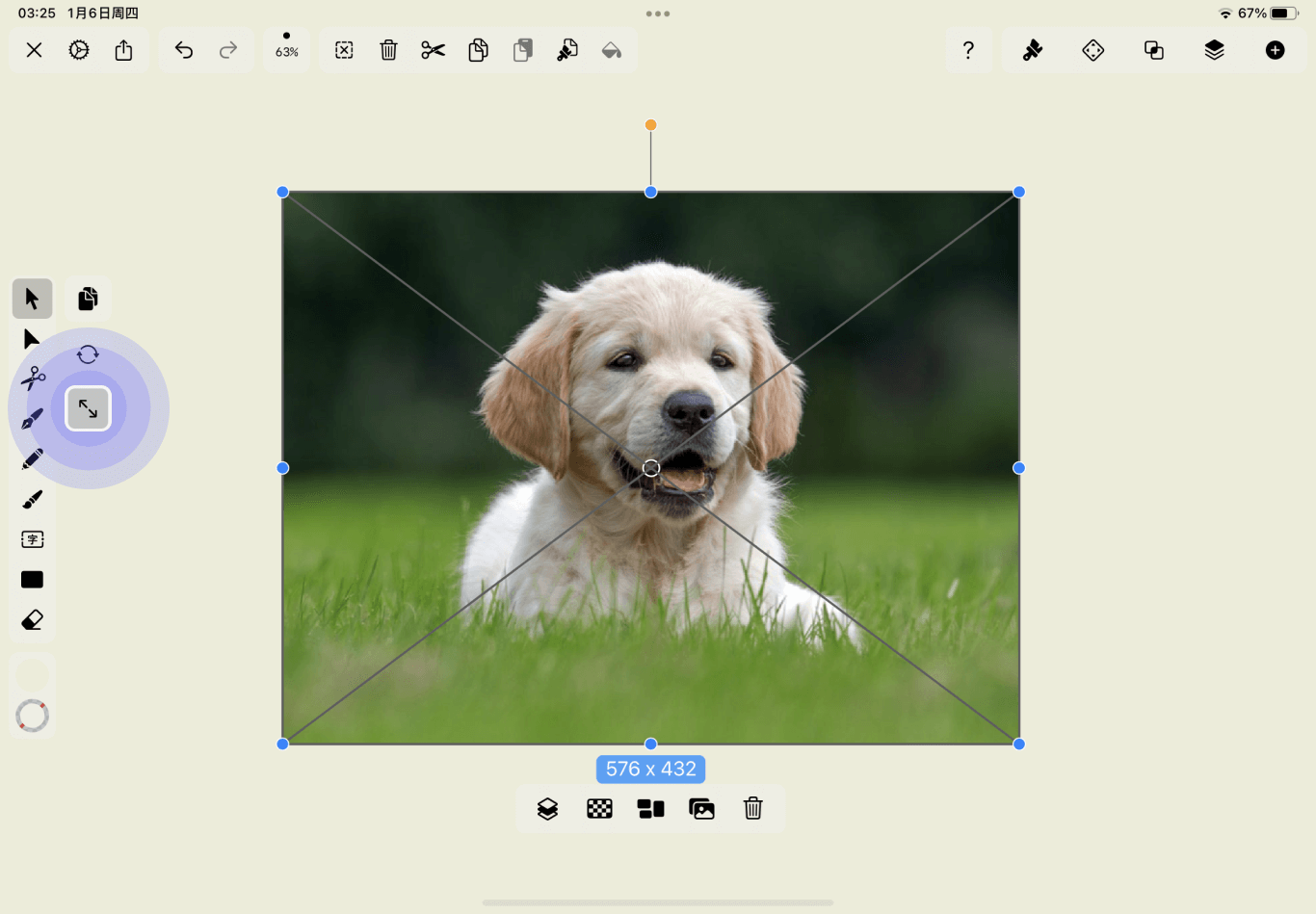Select the eraser tool
Image resolution: width=1316 pixels, height=914 pixels.
[x=32, y=620]
